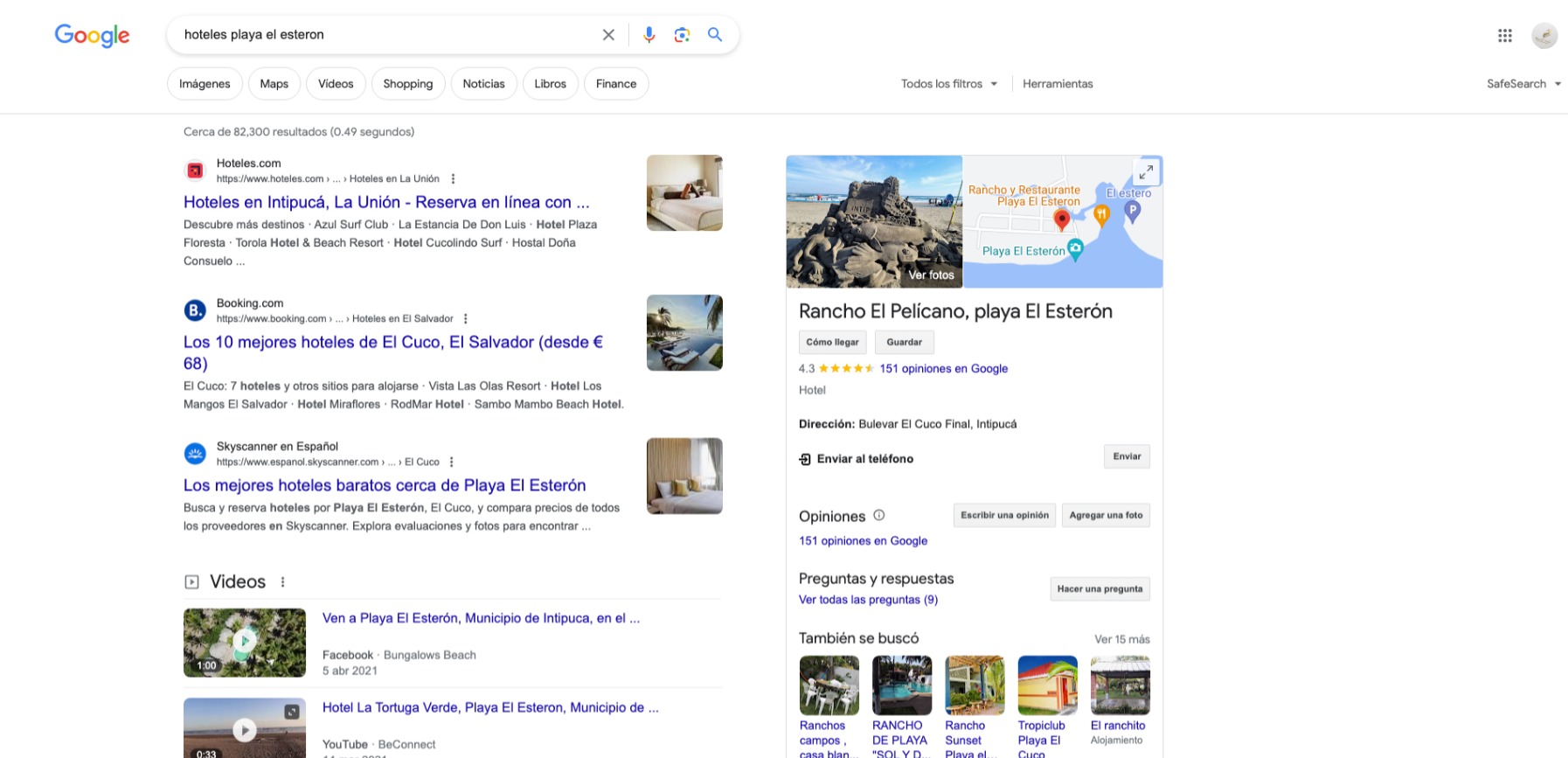Click into the search text field

[385, 35]
